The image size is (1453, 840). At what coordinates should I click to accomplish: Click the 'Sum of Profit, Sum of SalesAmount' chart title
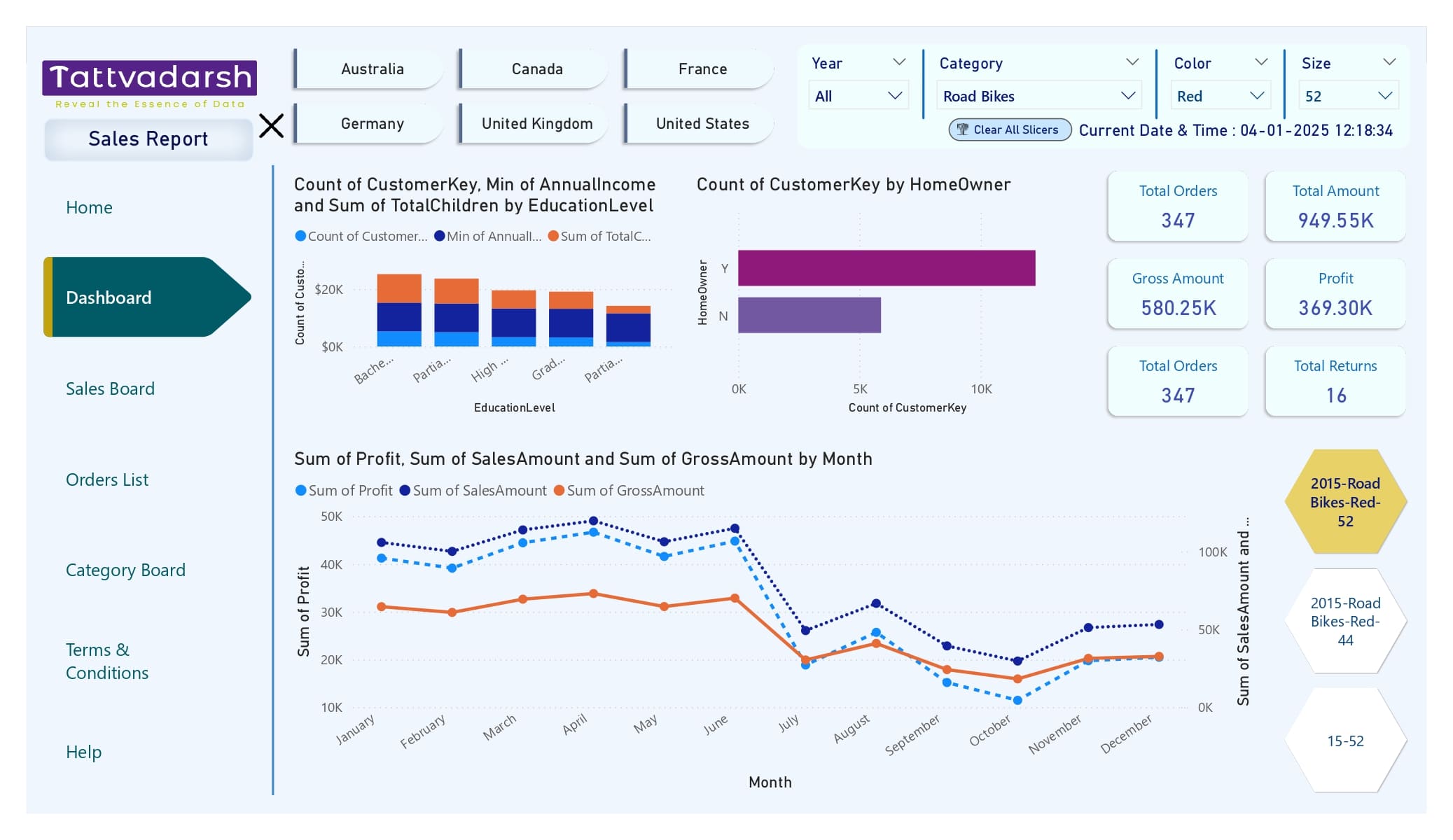[x=583, y=458]
